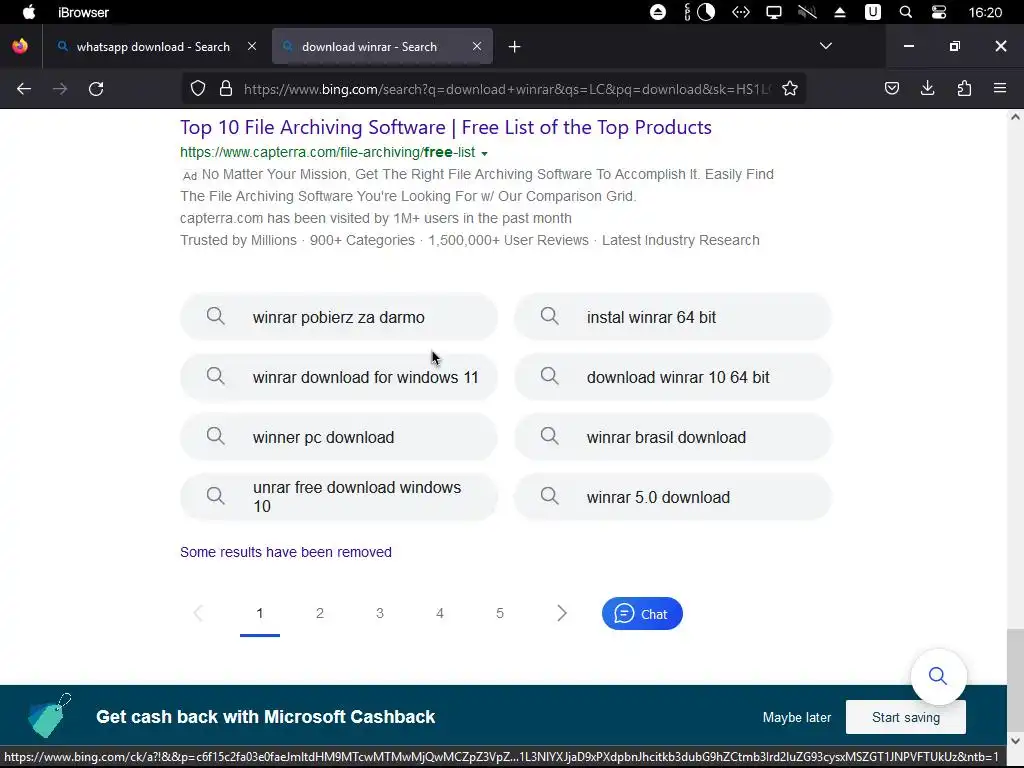Open the shield tracking protection icon

[198, 89]
